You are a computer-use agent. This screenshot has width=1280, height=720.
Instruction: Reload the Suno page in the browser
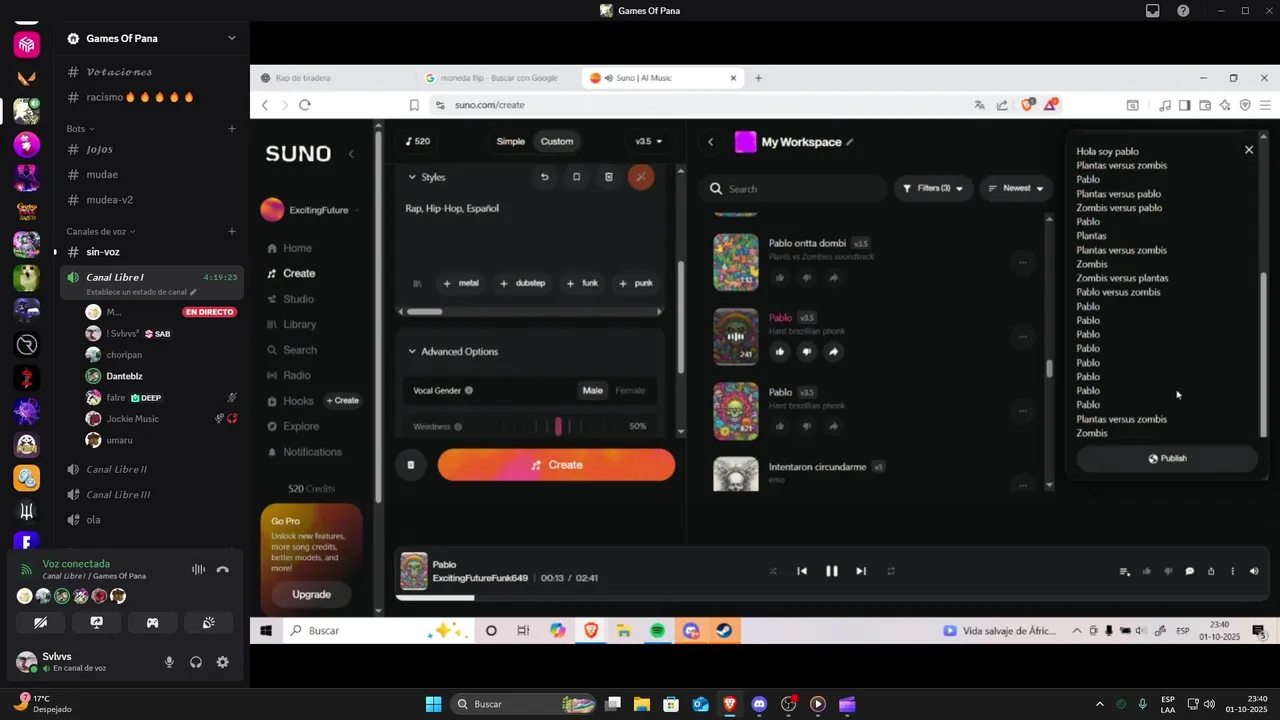[305, 105]
